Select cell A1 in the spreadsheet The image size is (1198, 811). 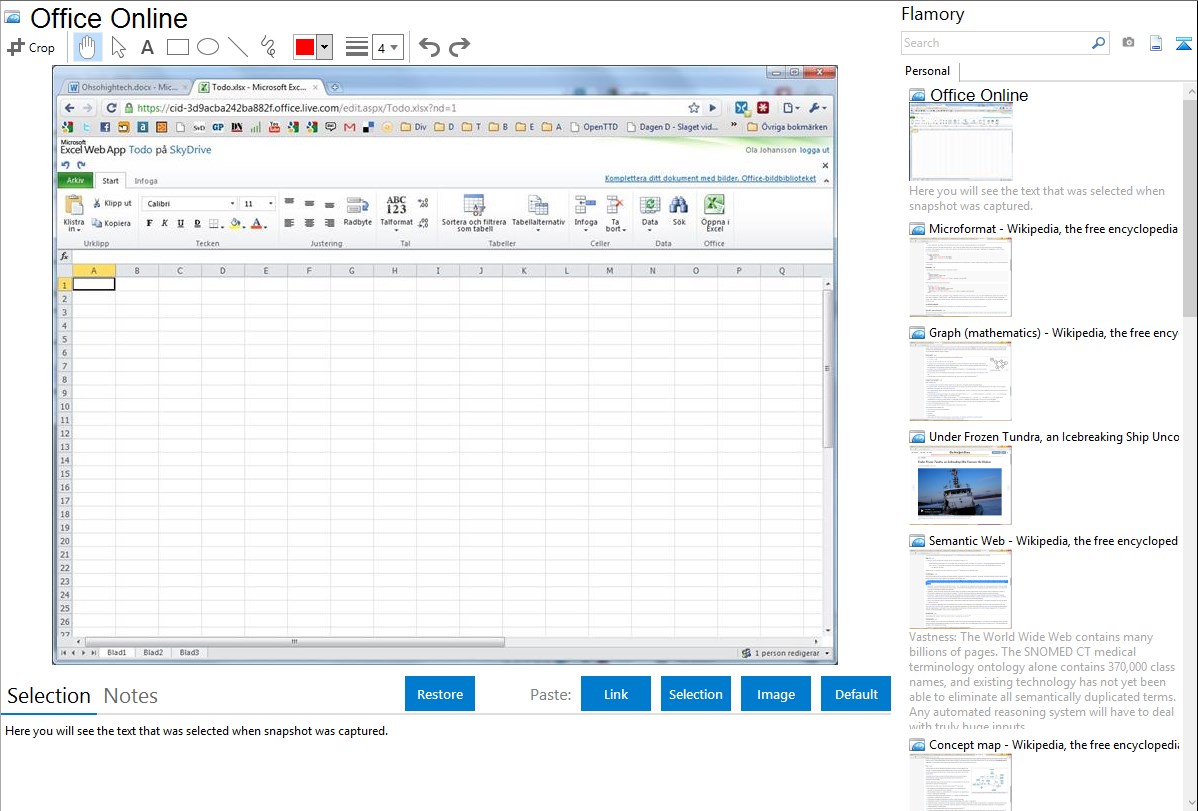pos(94,284)
